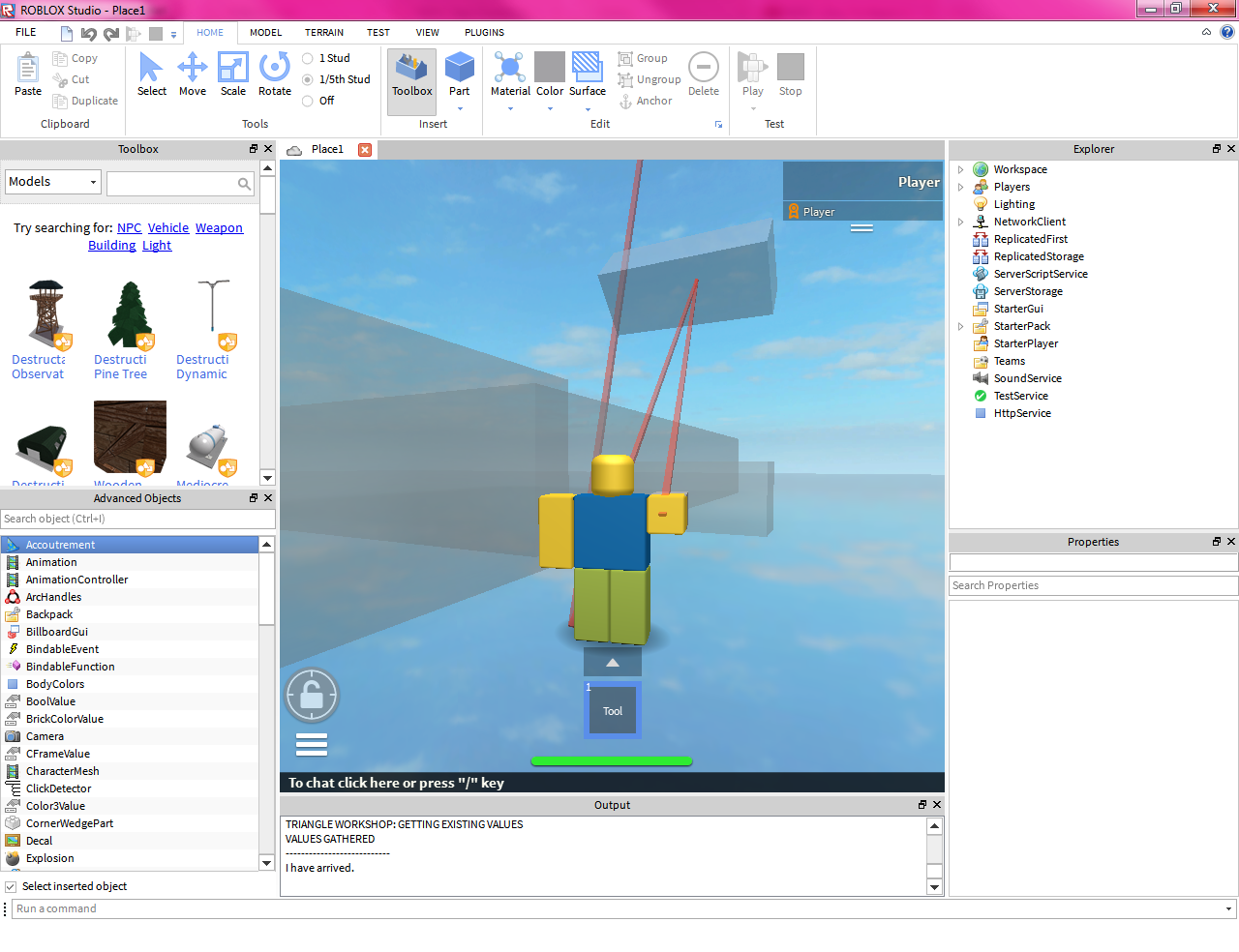
Task: Click the Delete button
Action: click(704, 75)
